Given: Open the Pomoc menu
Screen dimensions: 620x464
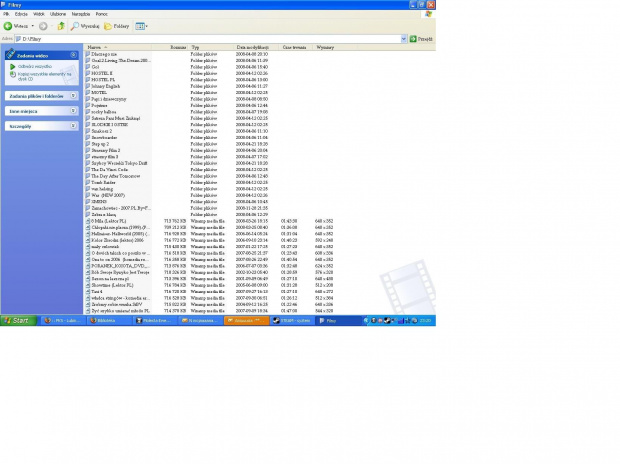Looking at the screenshot, I should coord(102,14).
